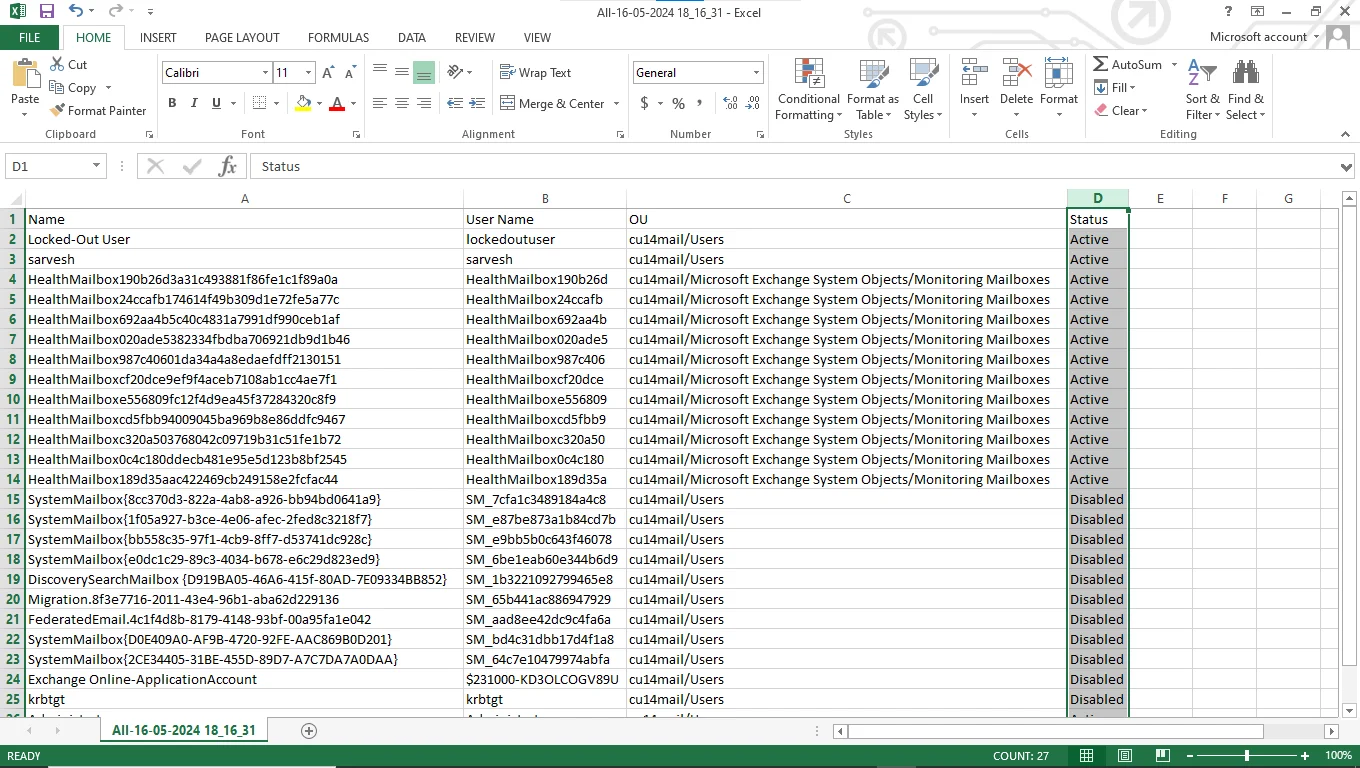
Task: Decrease font size with small A icon
Action: coord(350,73)
